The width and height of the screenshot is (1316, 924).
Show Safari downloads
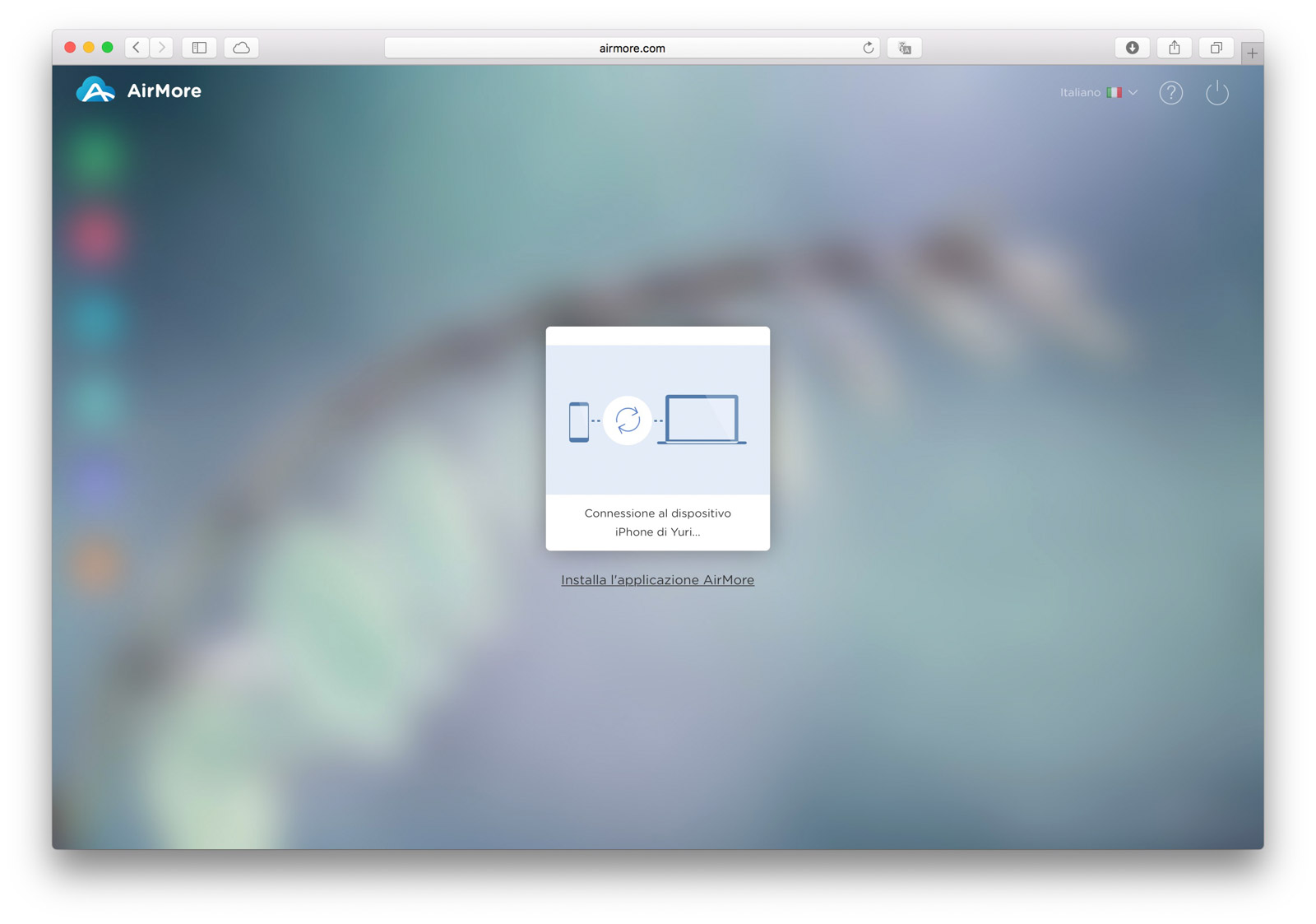pos(1133,48)
